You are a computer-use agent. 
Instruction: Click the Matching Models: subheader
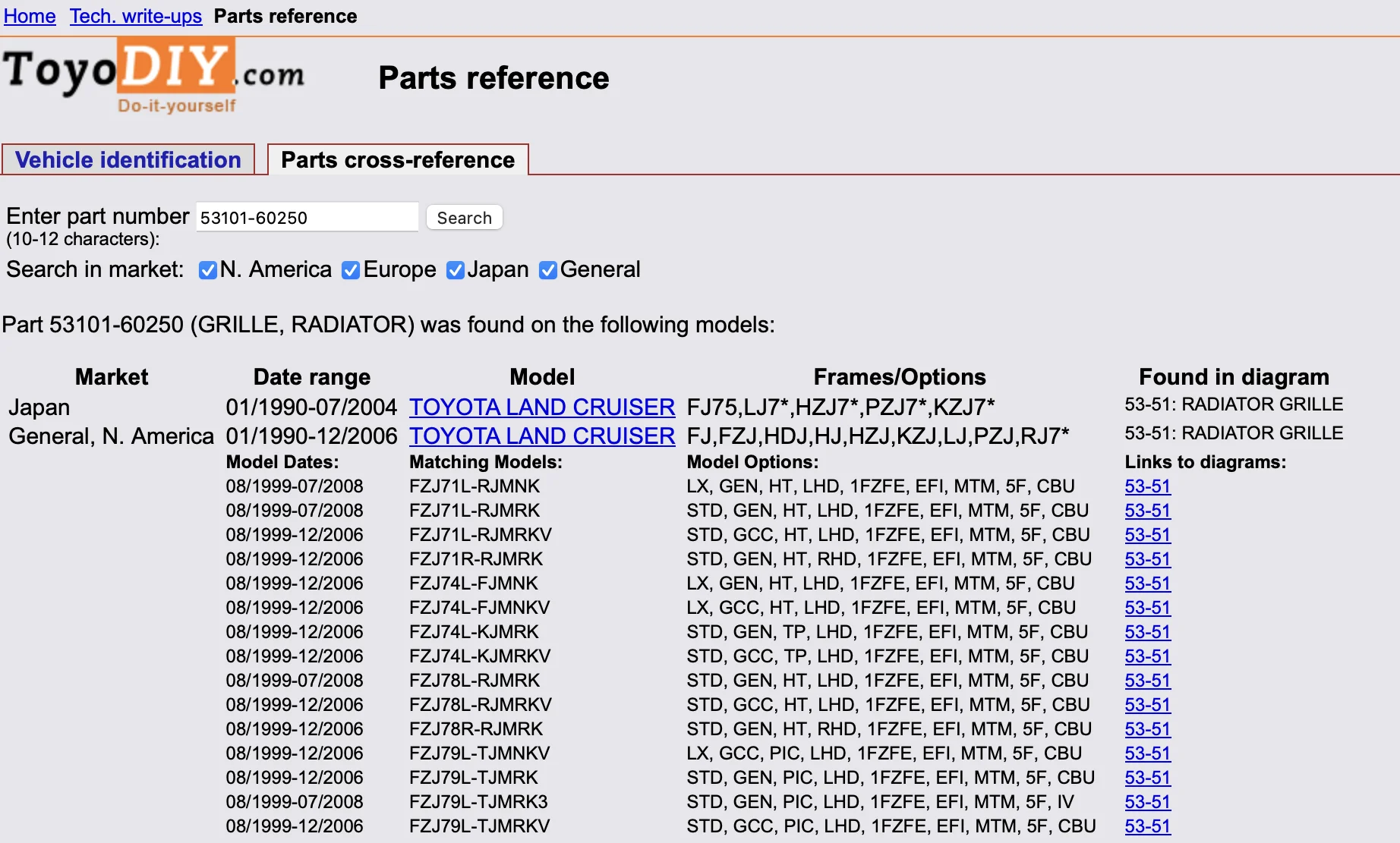(486, 462)
